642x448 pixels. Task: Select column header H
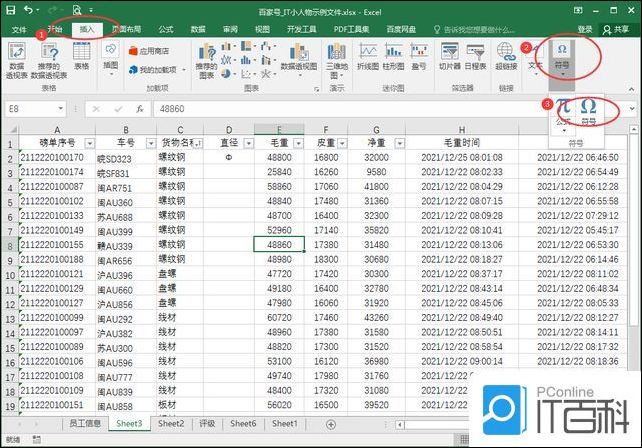462,130
